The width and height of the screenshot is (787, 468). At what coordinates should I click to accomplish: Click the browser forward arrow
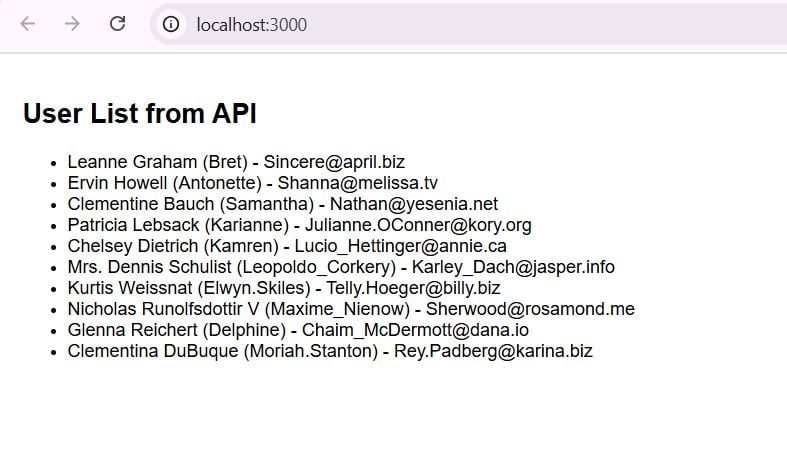click(72, 24)
